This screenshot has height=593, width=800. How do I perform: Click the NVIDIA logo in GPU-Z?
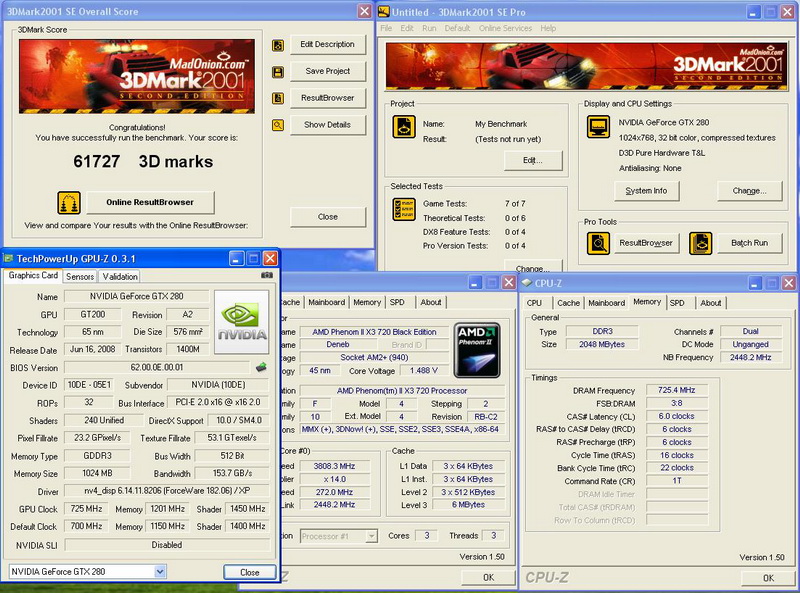pyautogui.click(x=241, y=322)
